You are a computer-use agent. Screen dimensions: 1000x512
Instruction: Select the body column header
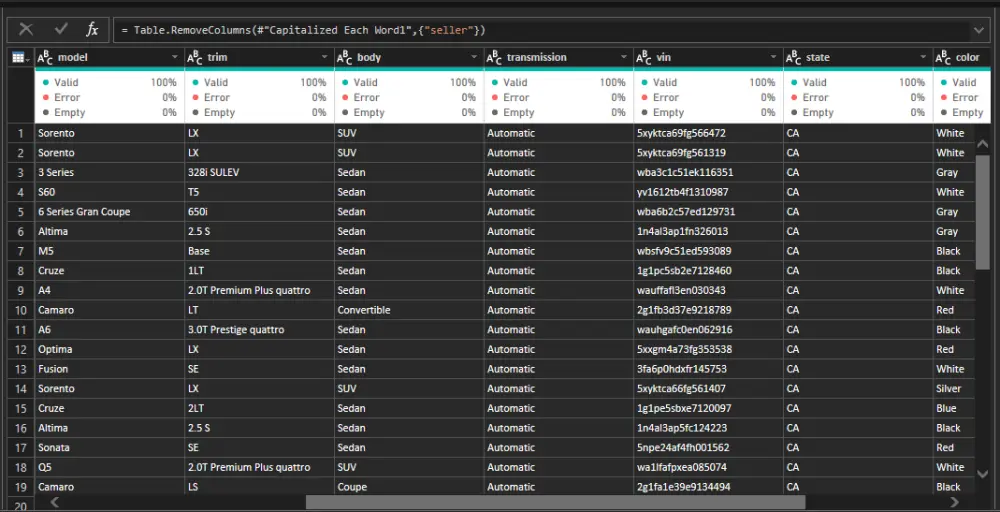point(409,57)
